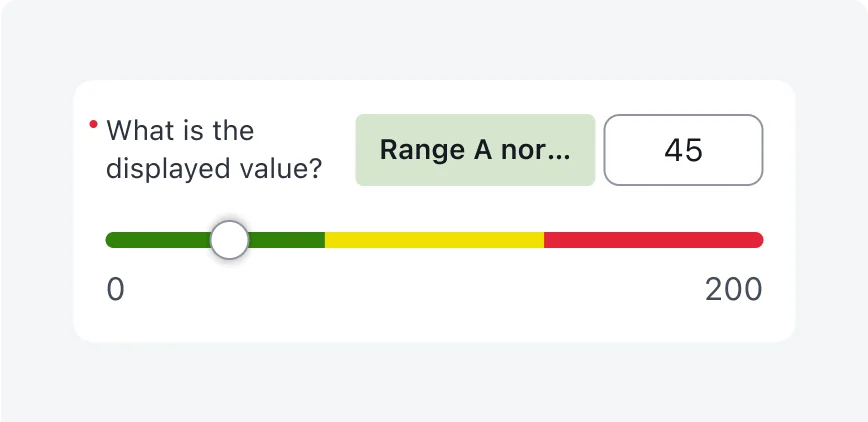Click the rounded red end of the track

click(x=758, y=240)
